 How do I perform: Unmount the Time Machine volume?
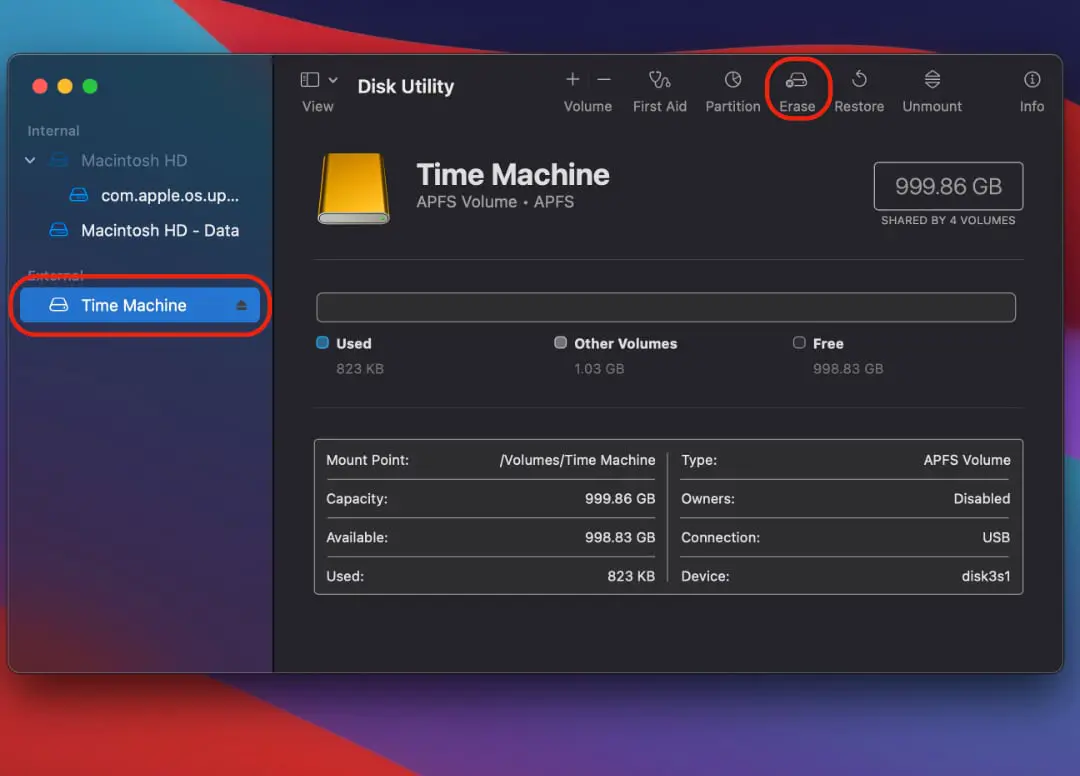(x=931, y=88)
